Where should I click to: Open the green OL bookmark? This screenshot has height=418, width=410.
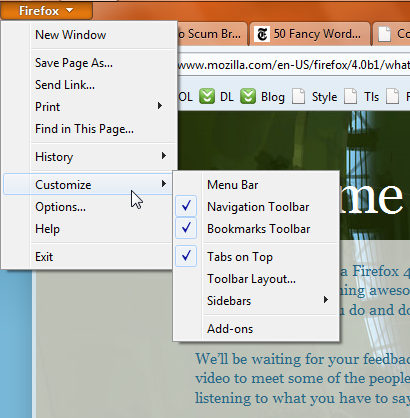pyautogui.click(x=185, y=97)
